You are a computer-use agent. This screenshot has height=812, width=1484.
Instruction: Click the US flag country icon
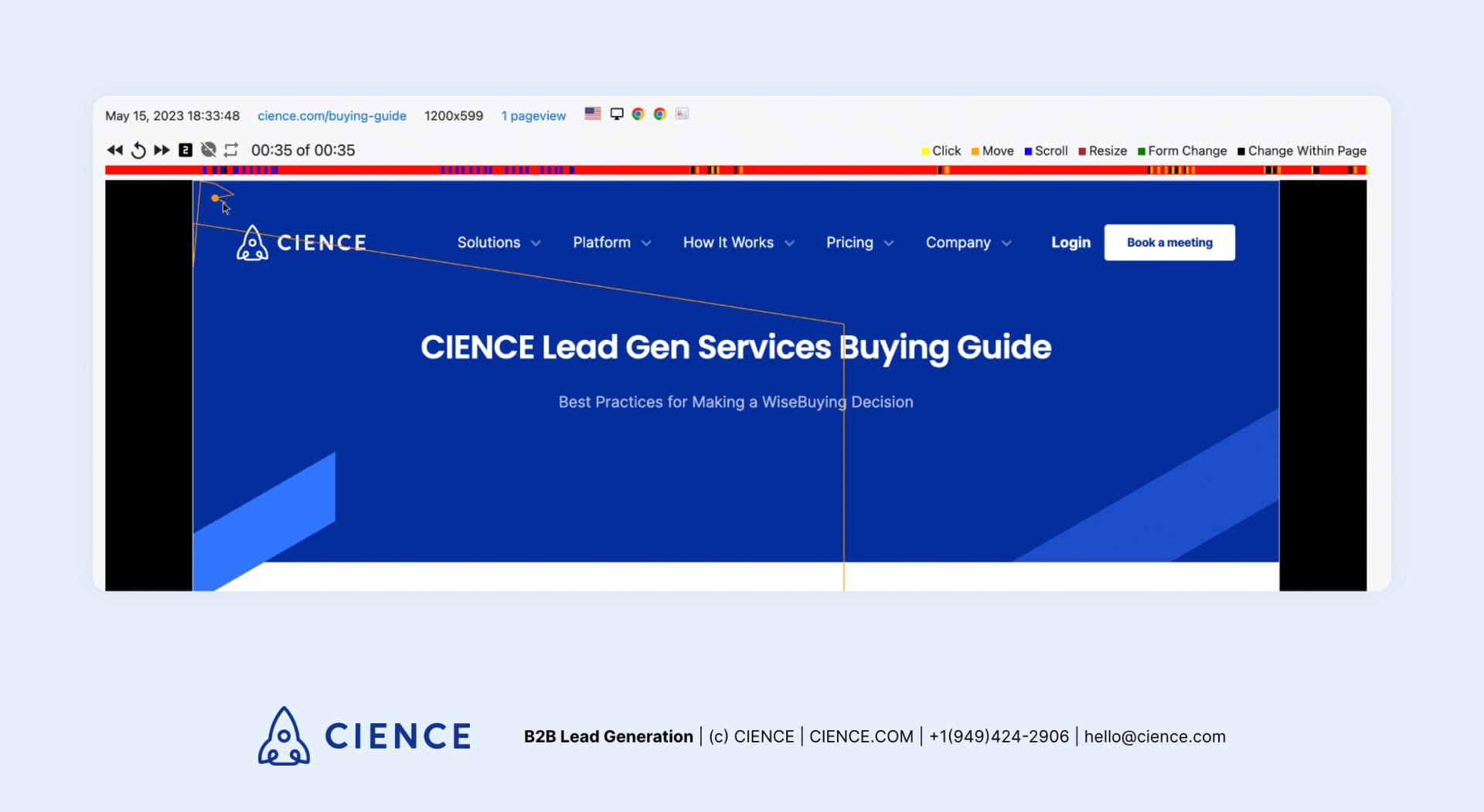pyautogui.click(x=593, y=114)
